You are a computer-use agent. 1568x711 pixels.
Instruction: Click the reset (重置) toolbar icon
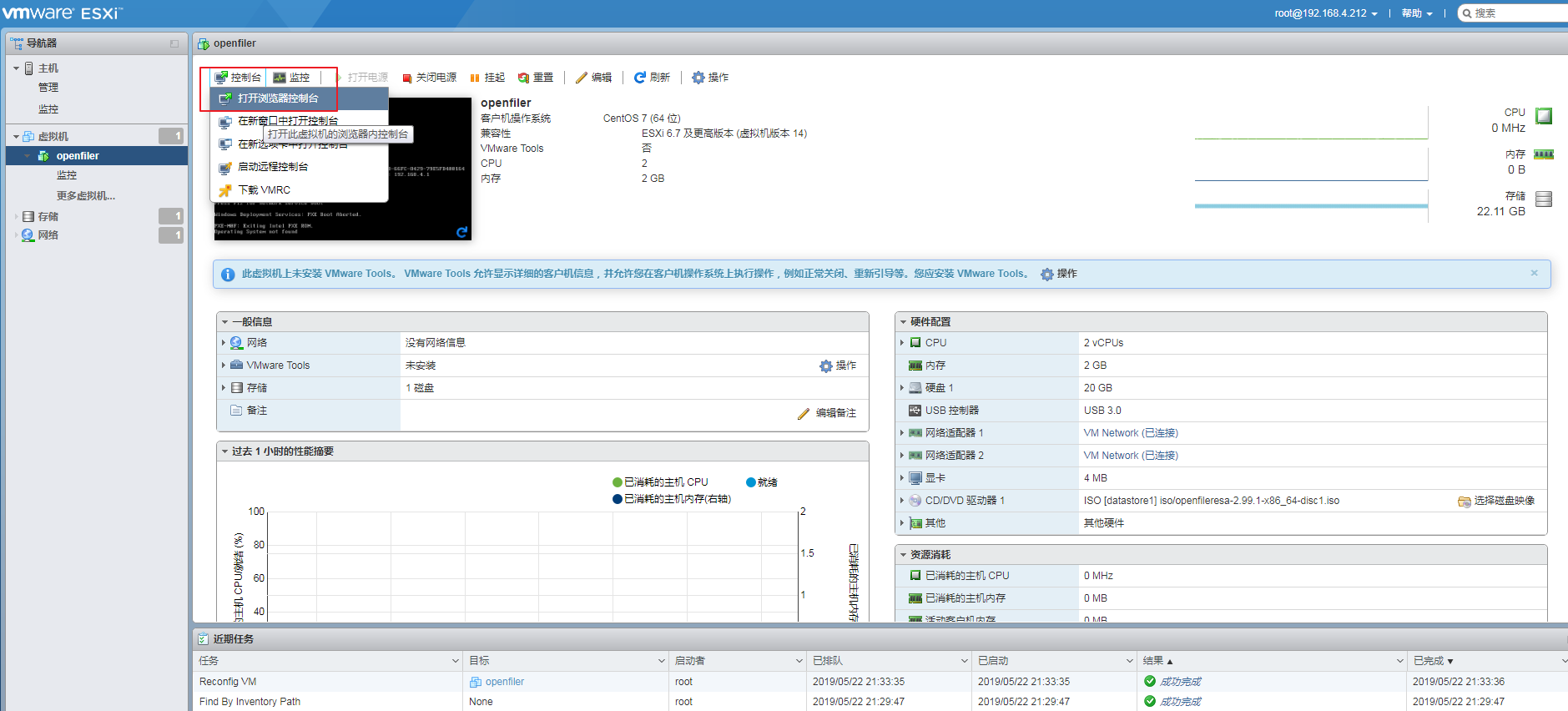click(x=523, y=78)
